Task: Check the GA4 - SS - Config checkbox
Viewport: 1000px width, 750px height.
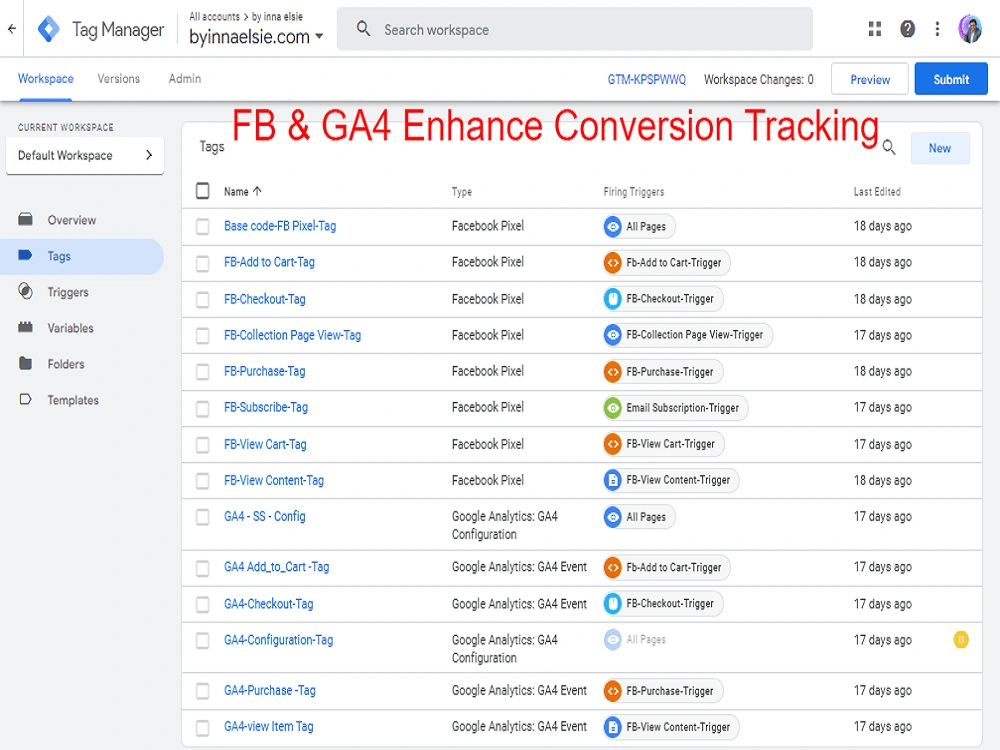Action: [x=202, y=517]
